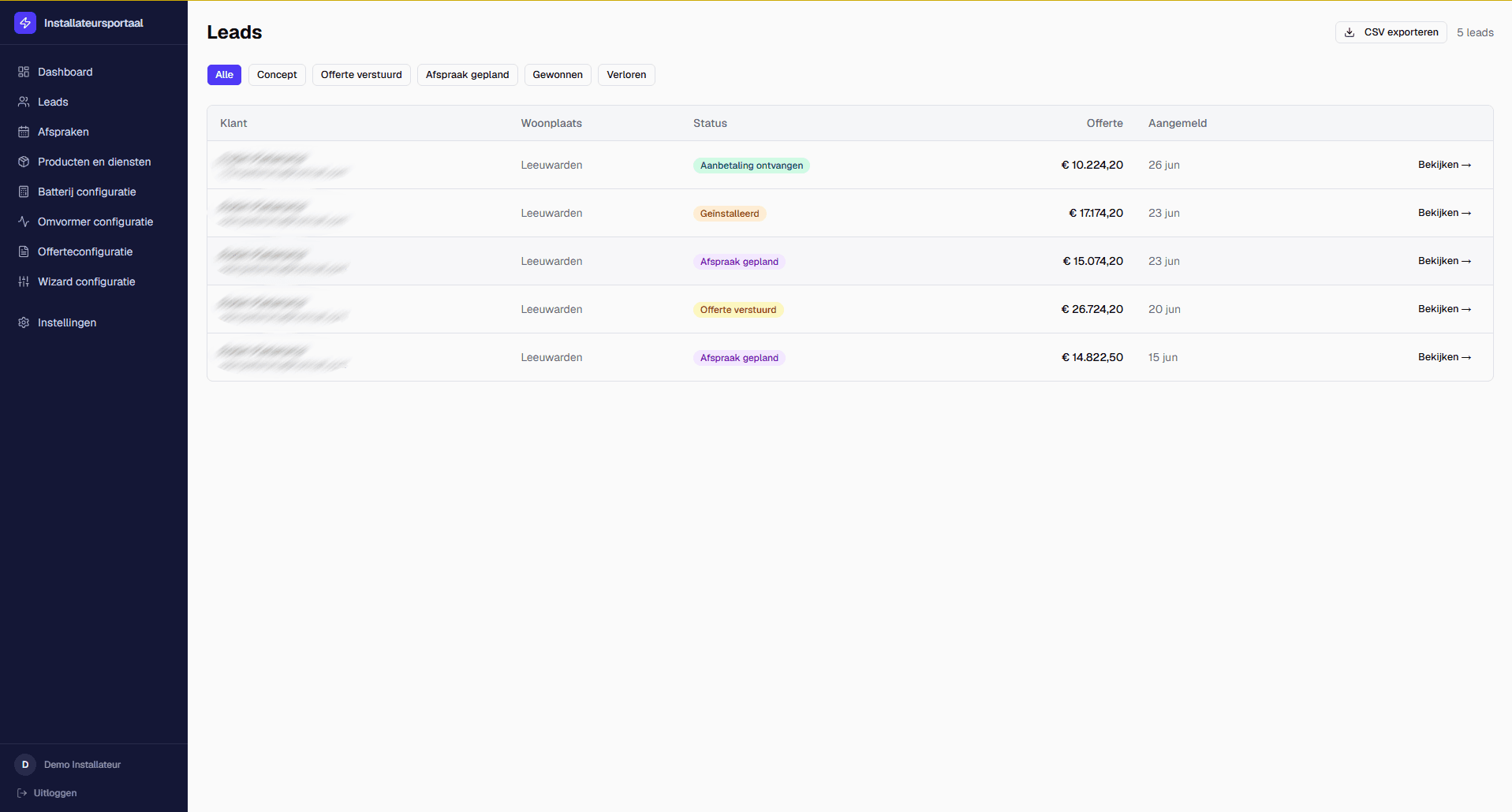This screenshot has height=812, width=1512.
Task: Click the Aanbetaling ontvangen status badge
Action: pyautogui.click(x=752, y=166)
